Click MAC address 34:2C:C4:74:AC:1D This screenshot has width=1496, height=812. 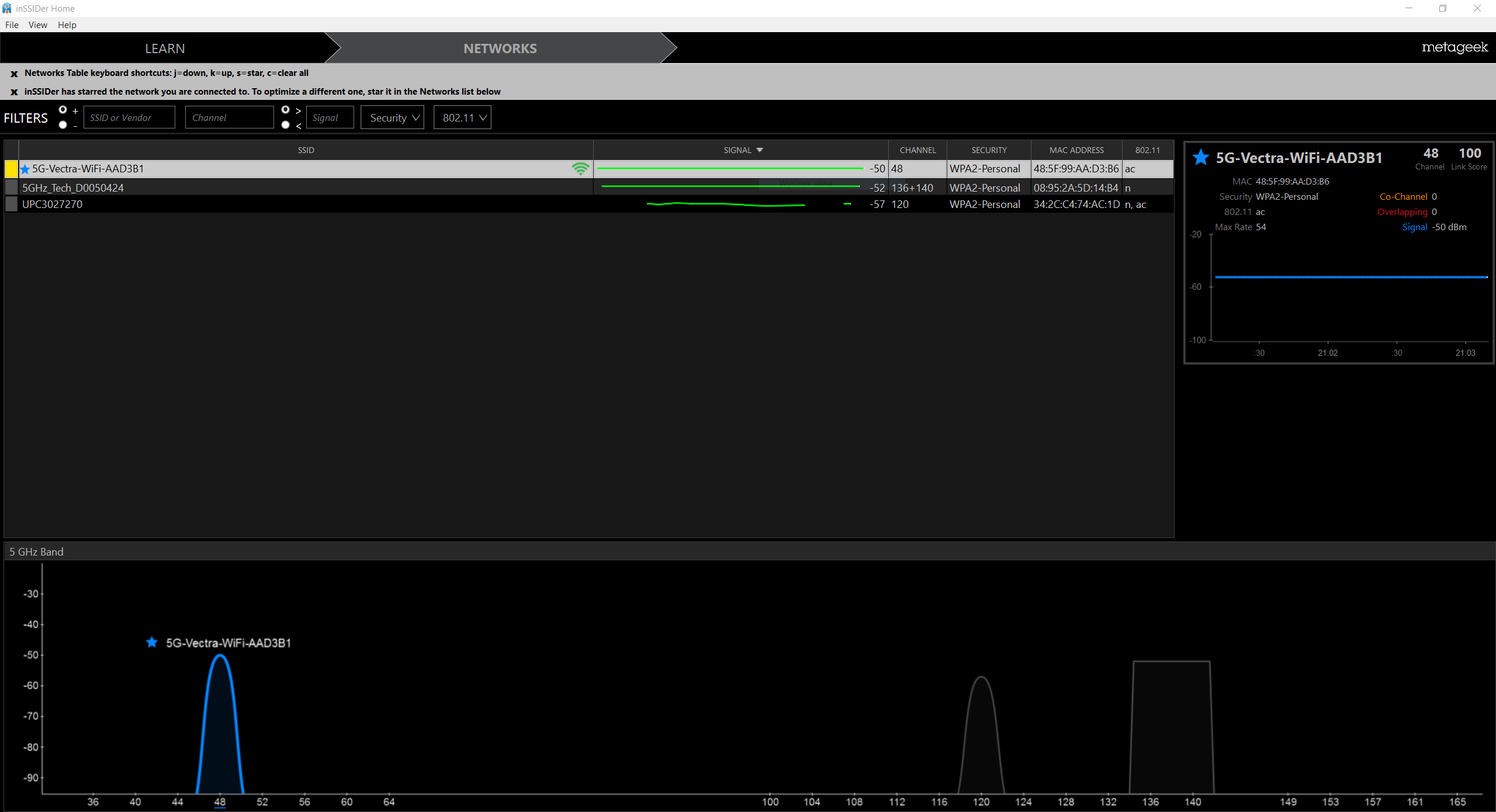coord(1077,204)
